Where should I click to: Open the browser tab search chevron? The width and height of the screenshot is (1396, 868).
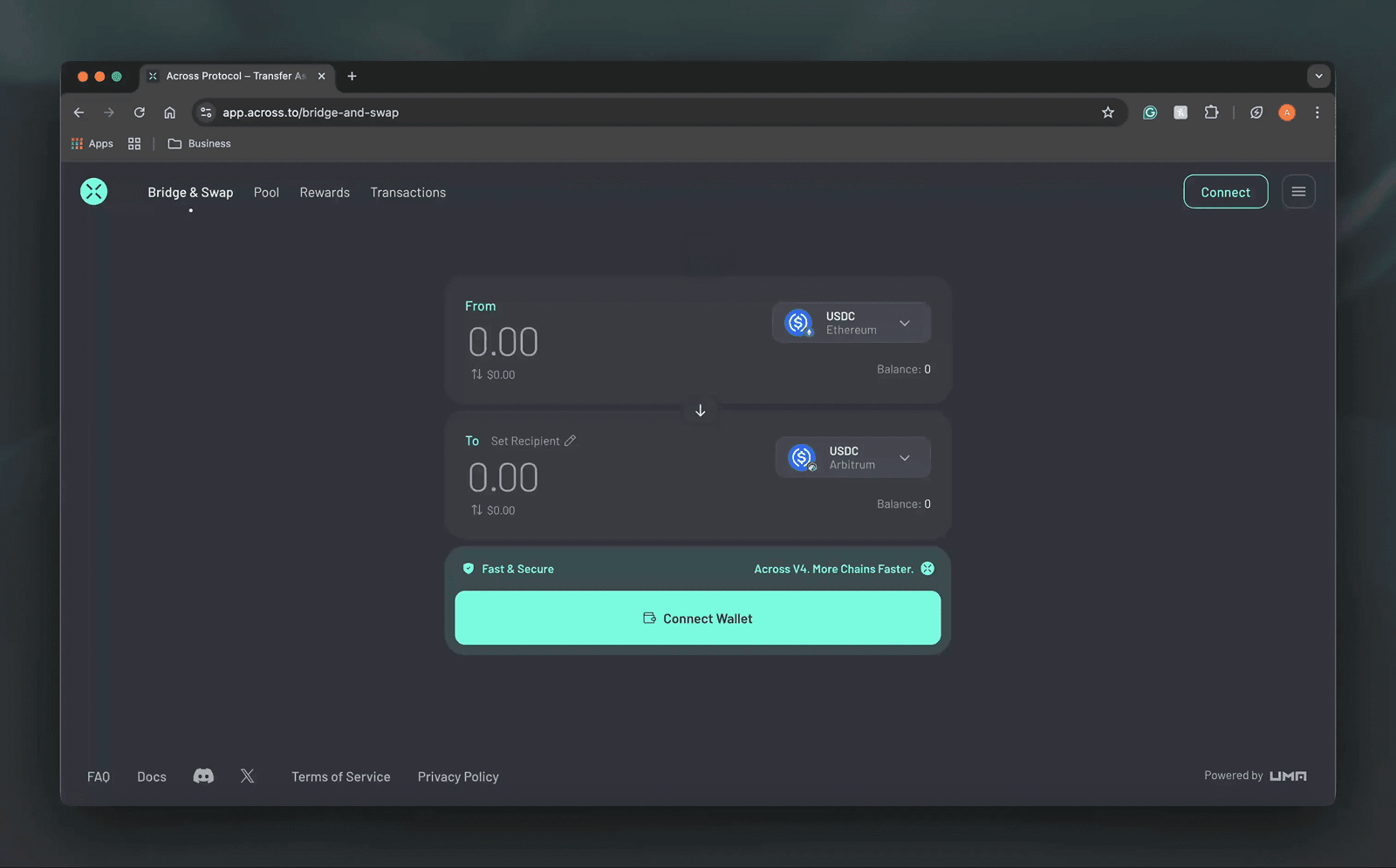click(1318, 76)
